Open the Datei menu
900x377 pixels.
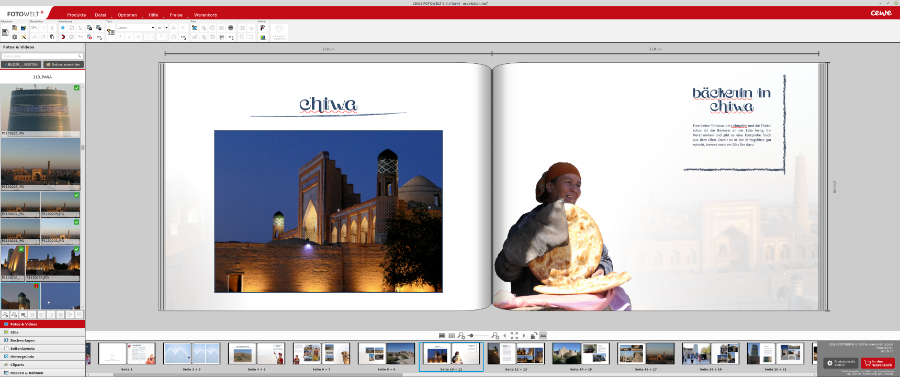100,14
